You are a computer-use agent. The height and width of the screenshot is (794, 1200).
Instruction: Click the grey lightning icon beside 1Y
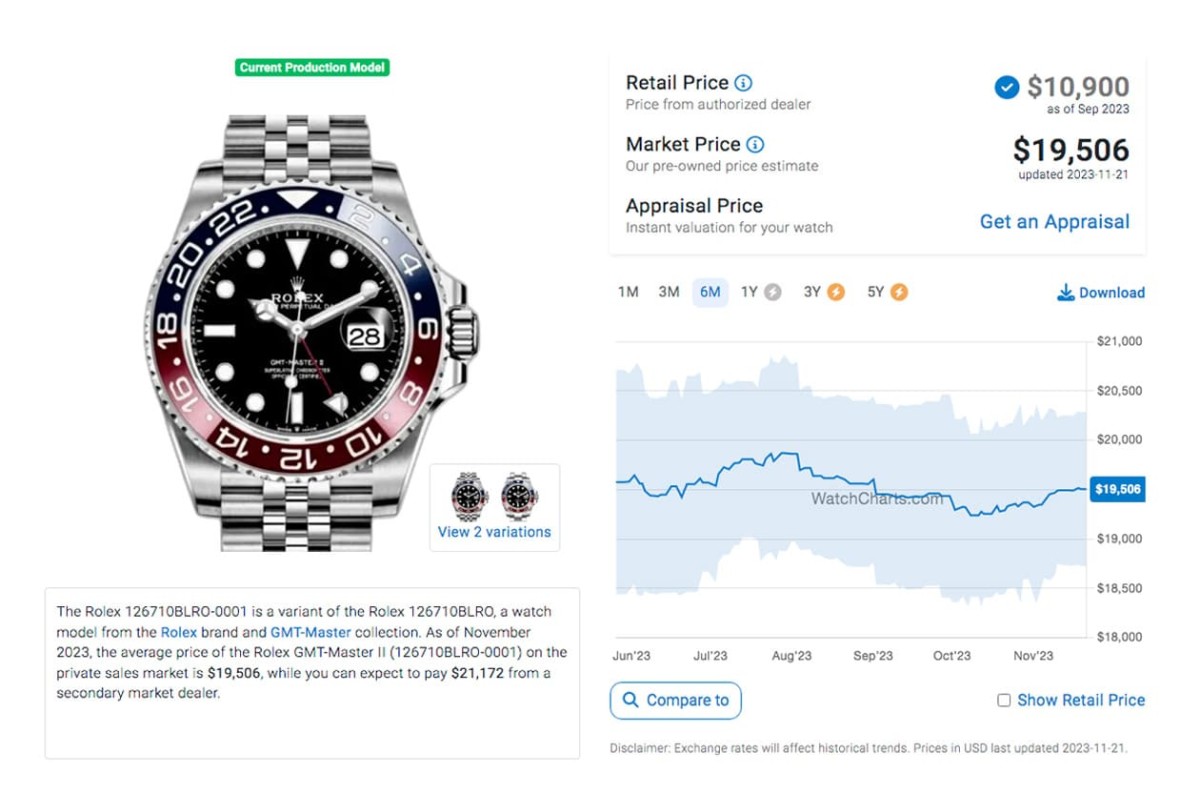[x=772, y=292]
